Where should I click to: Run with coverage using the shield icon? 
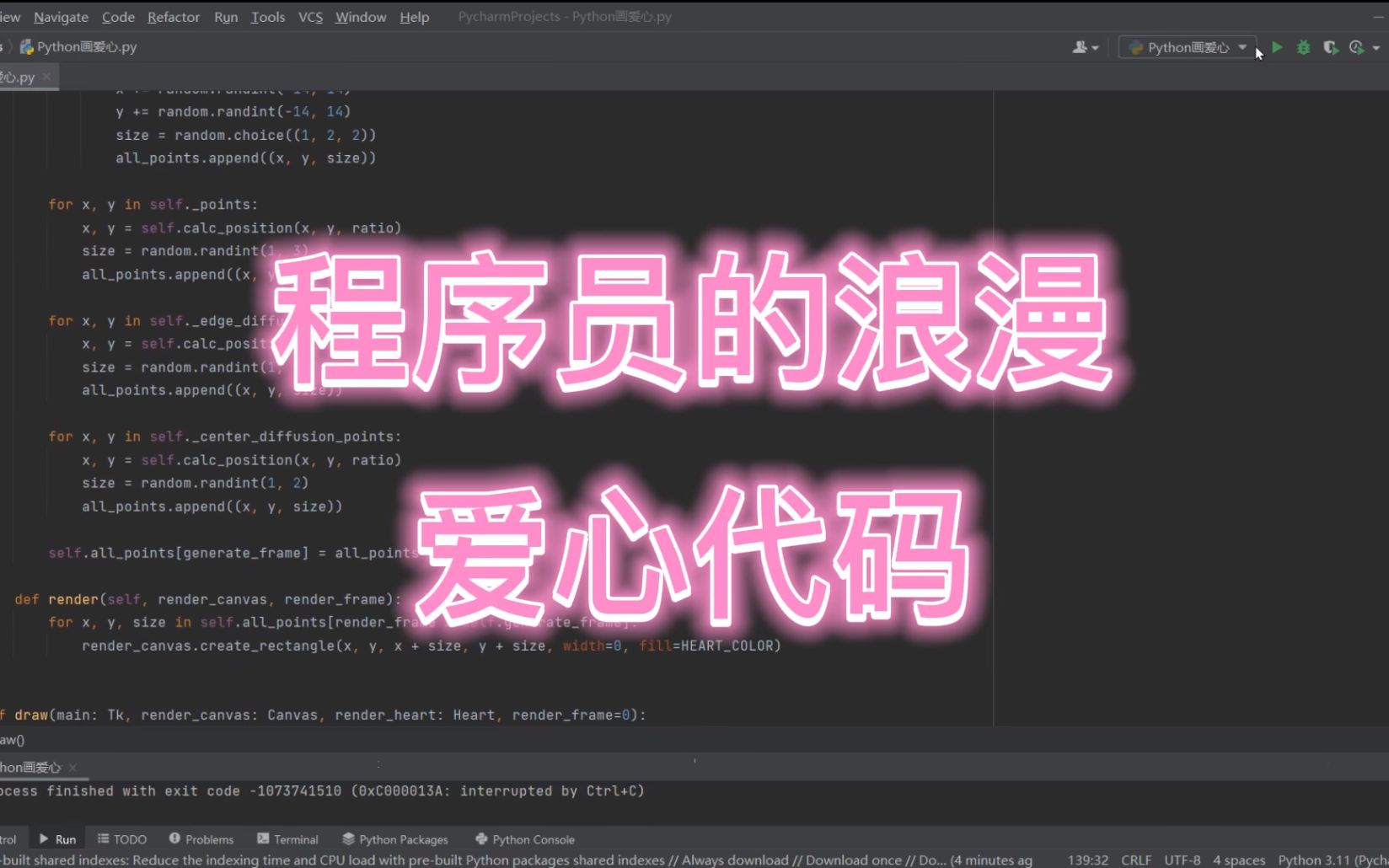point(1330,48)
